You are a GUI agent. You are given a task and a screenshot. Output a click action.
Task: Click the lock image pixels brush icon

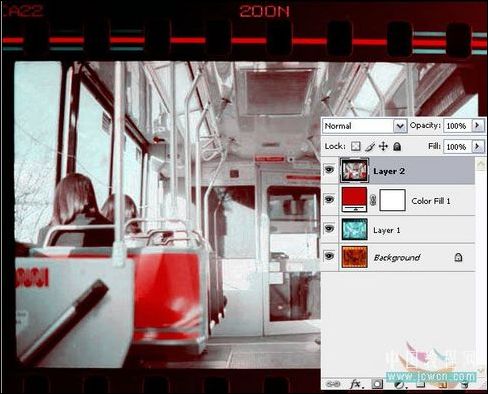(x=370, y=146)
